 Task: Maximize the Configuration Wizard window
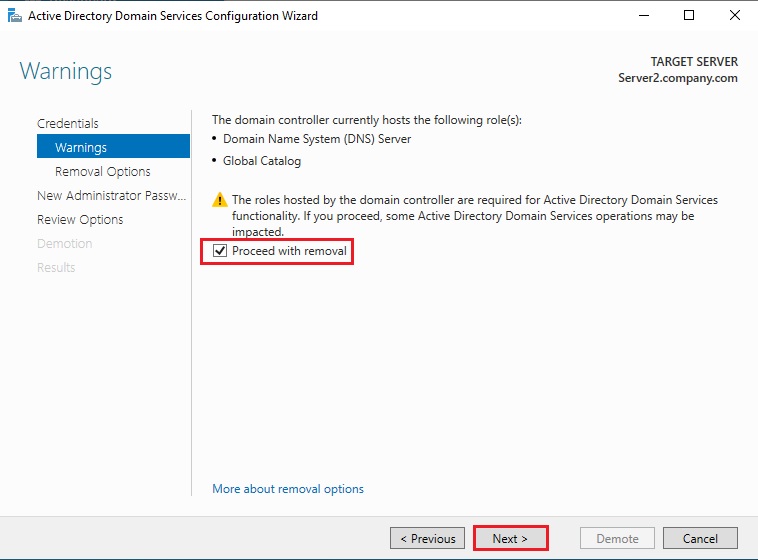(x=689, y=16)
